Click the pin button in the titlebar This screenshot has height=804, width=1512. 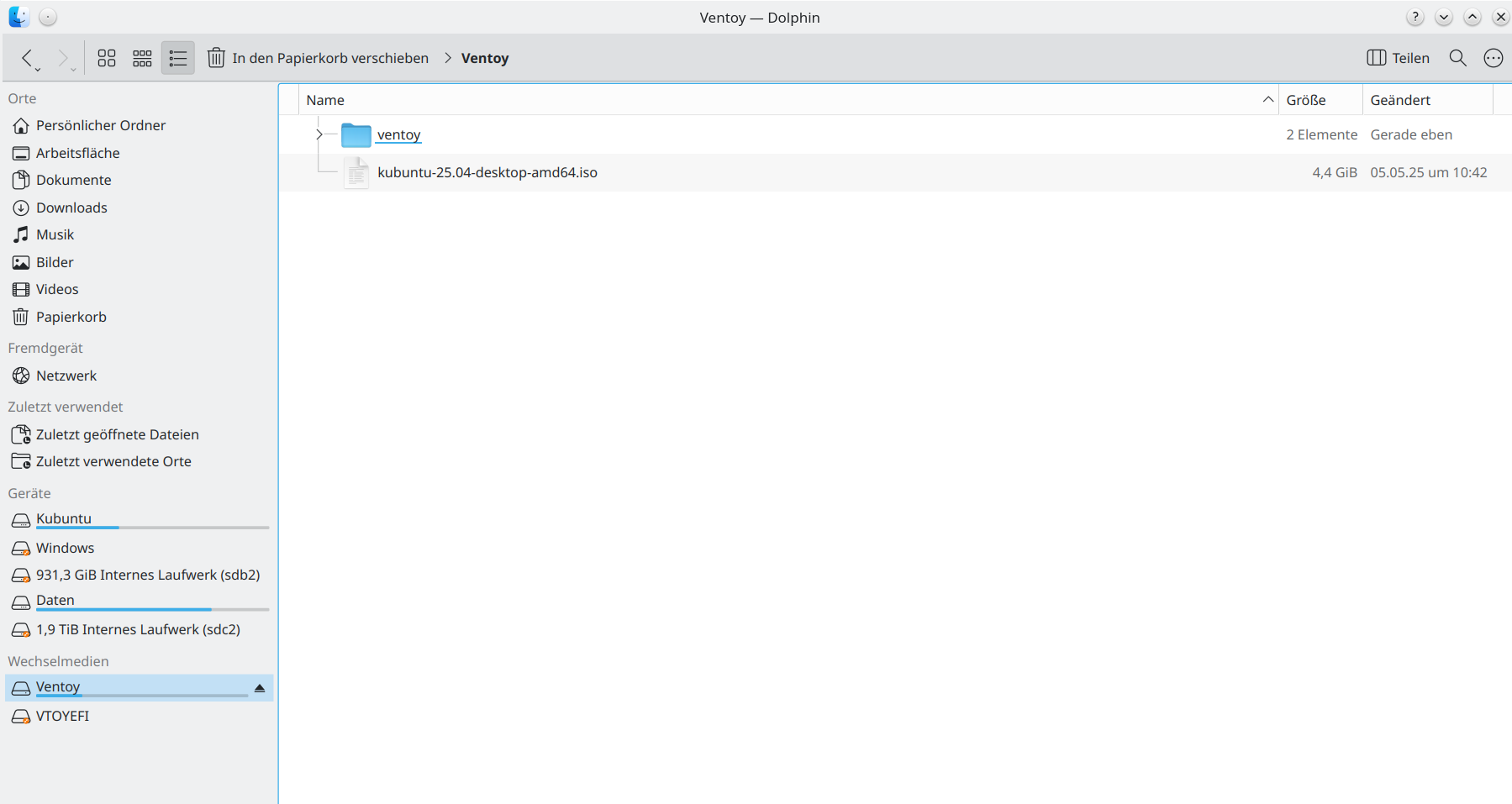[x=48, y=17]
